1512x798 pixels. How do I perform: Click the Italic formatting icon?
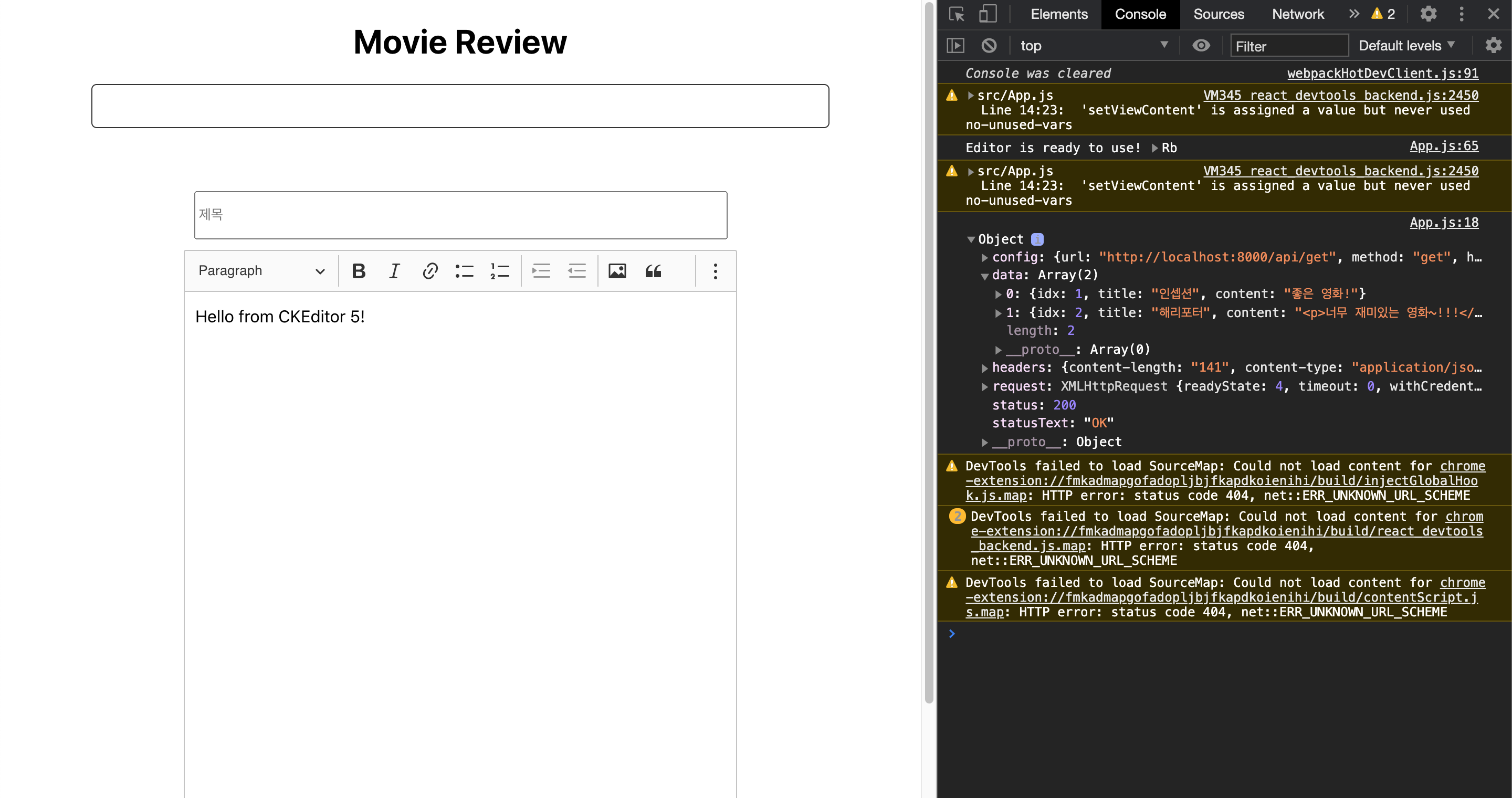click(x=394, y=271)
